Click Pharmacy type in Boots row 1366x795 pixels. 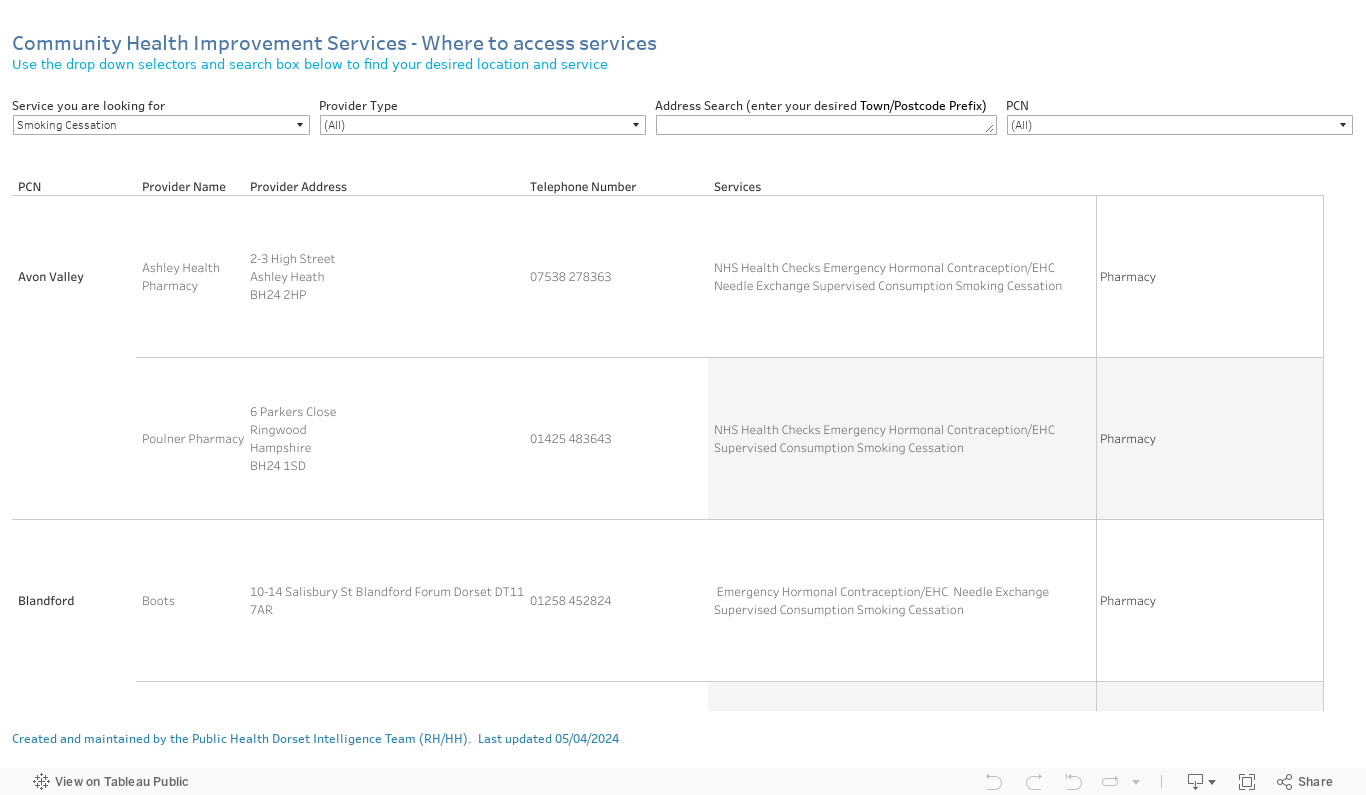1128,601
